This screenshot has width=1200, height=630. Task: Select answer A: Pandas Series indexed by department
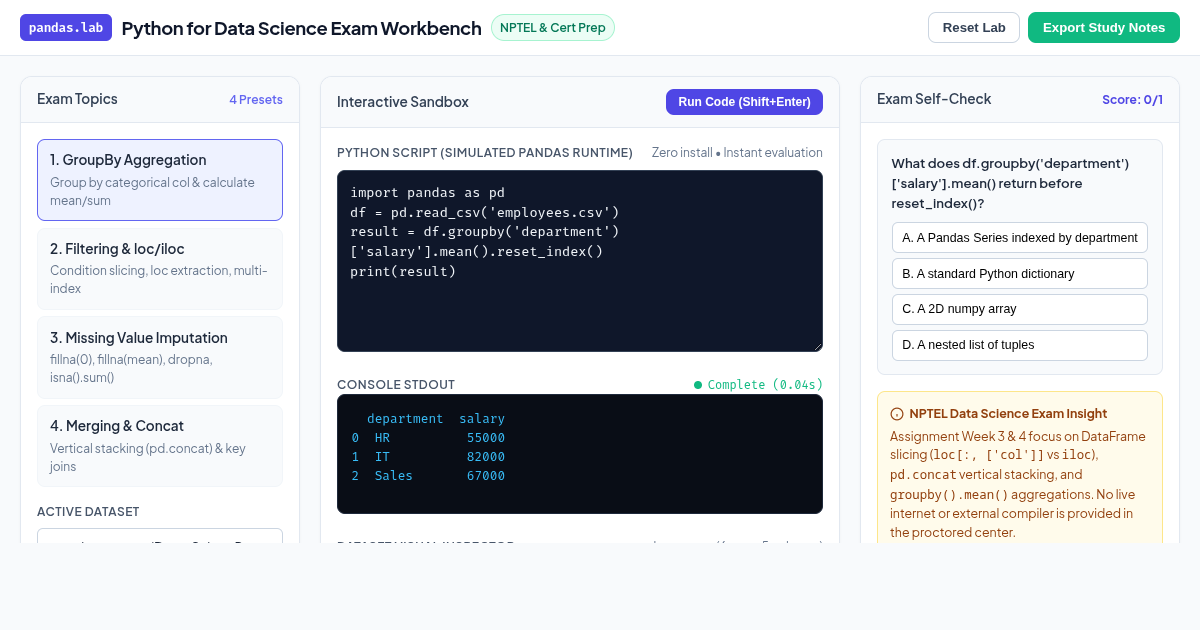tap(1020, 238)
